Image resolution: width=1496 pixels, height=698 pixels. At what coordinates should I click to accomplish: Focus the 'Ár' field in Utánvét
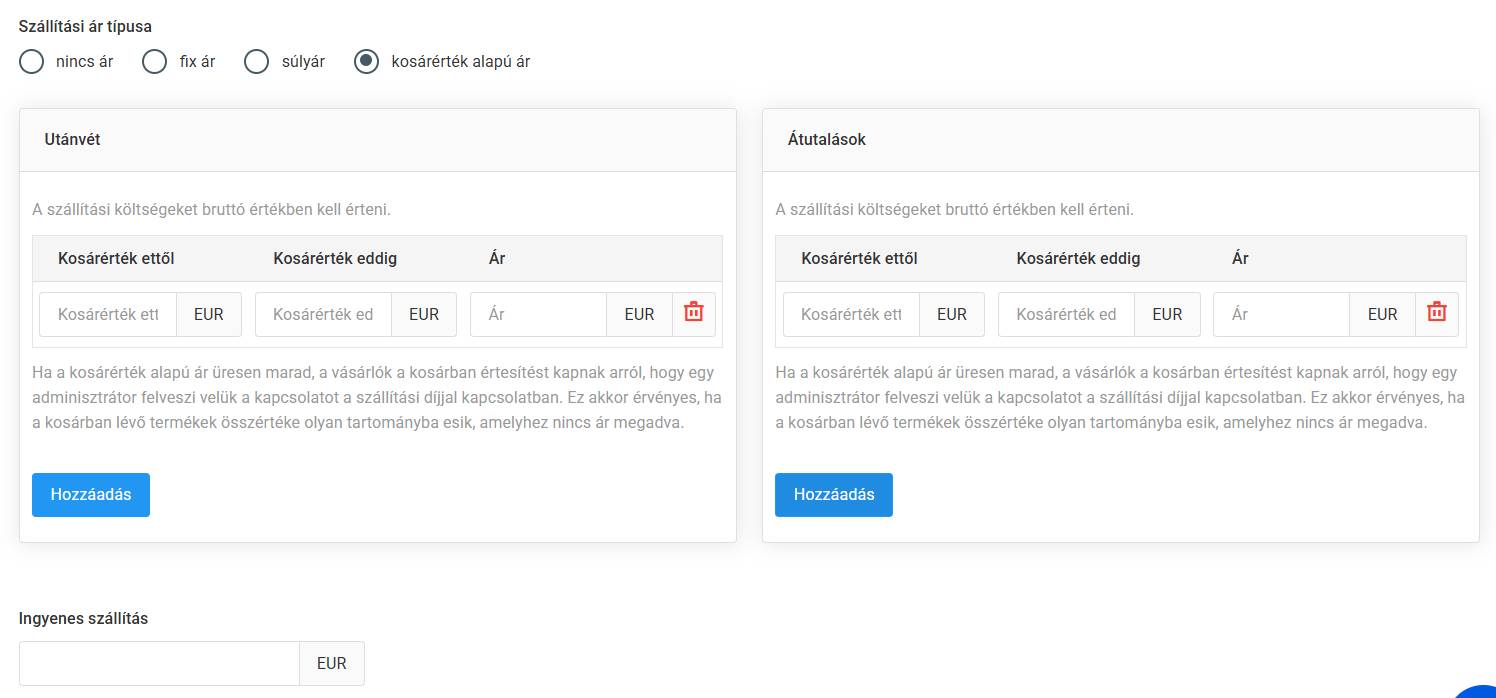coord(538,314)
